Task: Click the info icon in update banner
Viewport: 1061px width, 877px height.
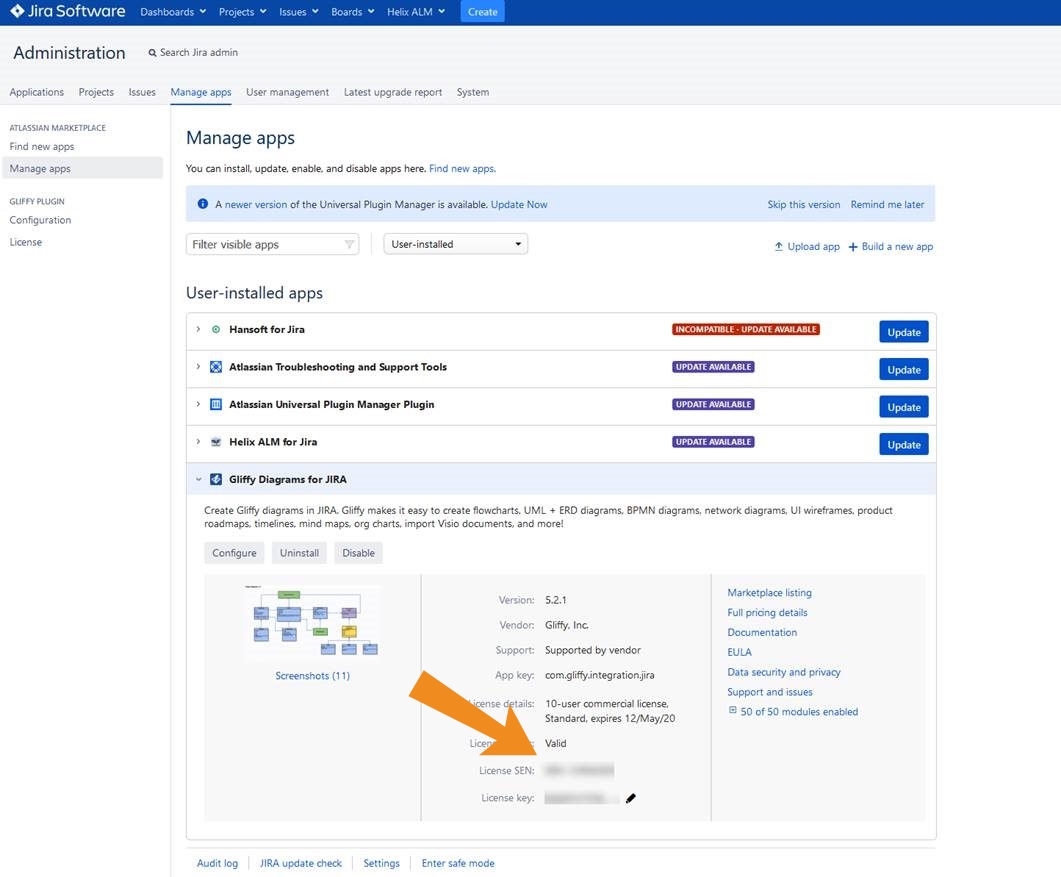Action: [x=202, y=204]
